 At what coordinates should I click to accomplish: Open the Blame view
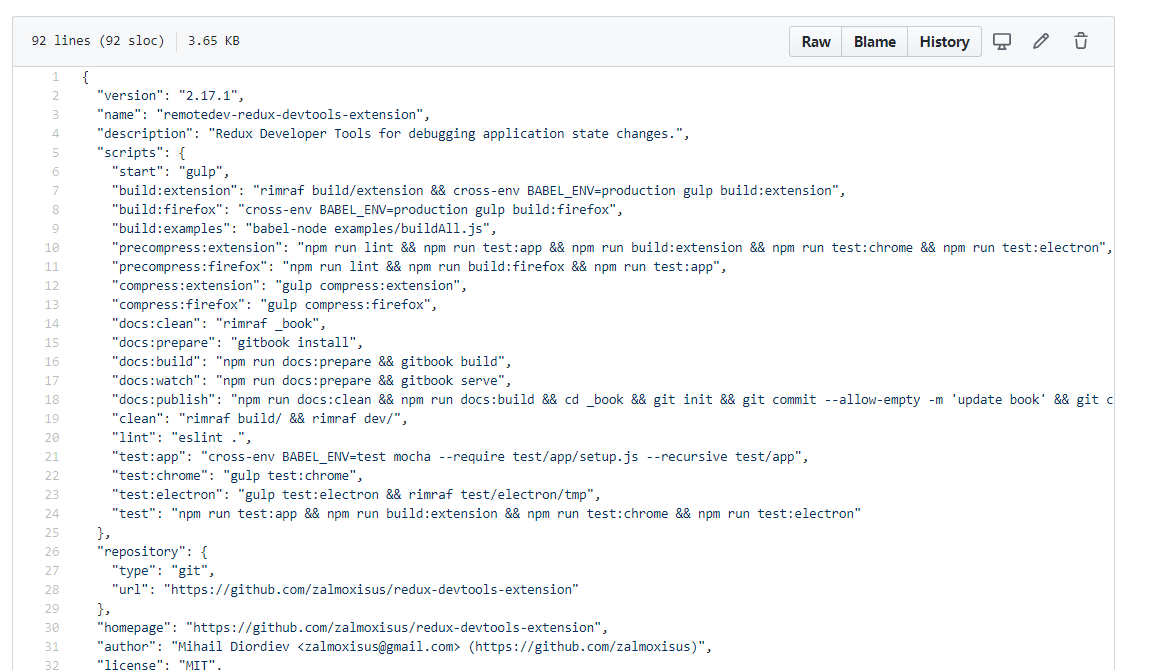(874, 41)
